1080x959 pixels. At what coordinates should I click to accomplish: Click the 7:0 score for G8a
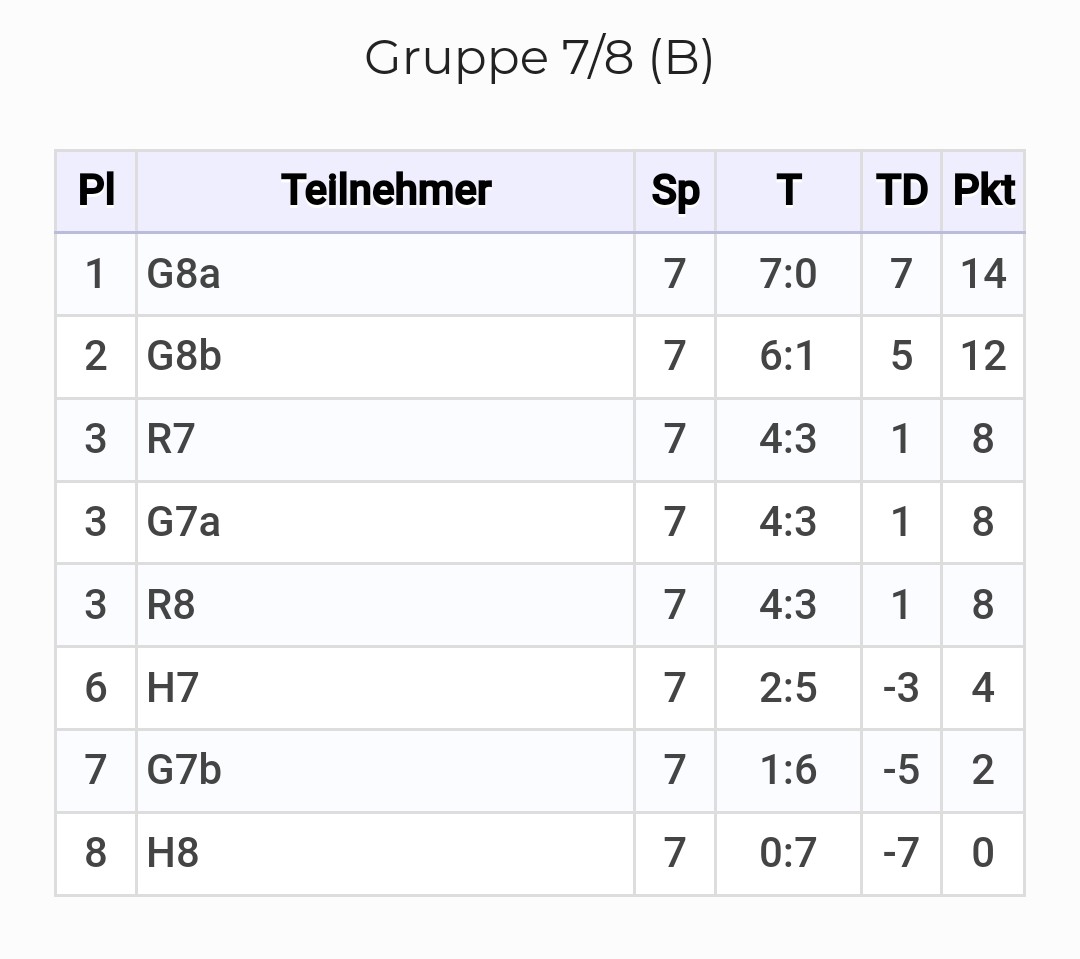click(x=788, y=274)
